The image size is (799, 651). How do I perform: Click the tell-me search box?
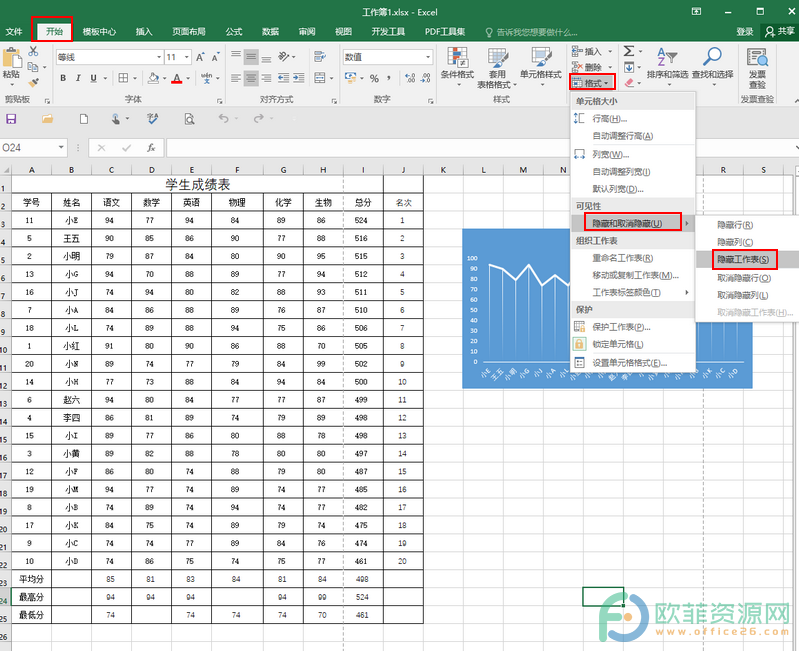tap(531, 33)
